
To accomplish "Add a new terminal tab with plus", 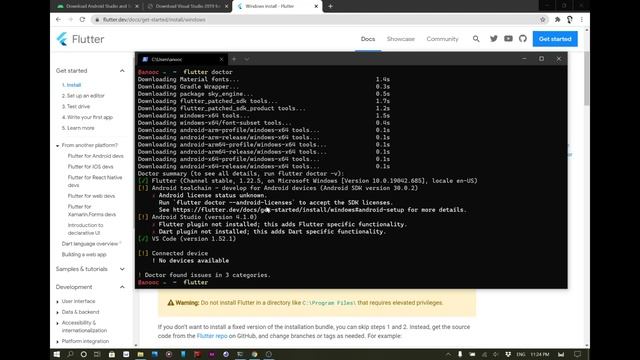I will click(x=234, y=59).
